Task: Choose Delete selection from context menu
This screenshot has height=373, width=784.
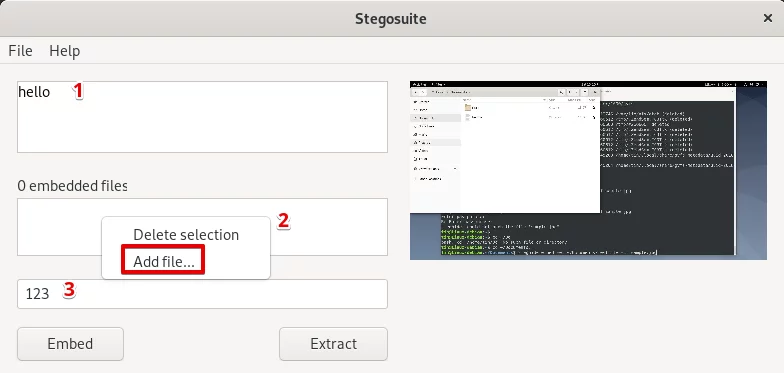Action: click(x=186, y=234)
